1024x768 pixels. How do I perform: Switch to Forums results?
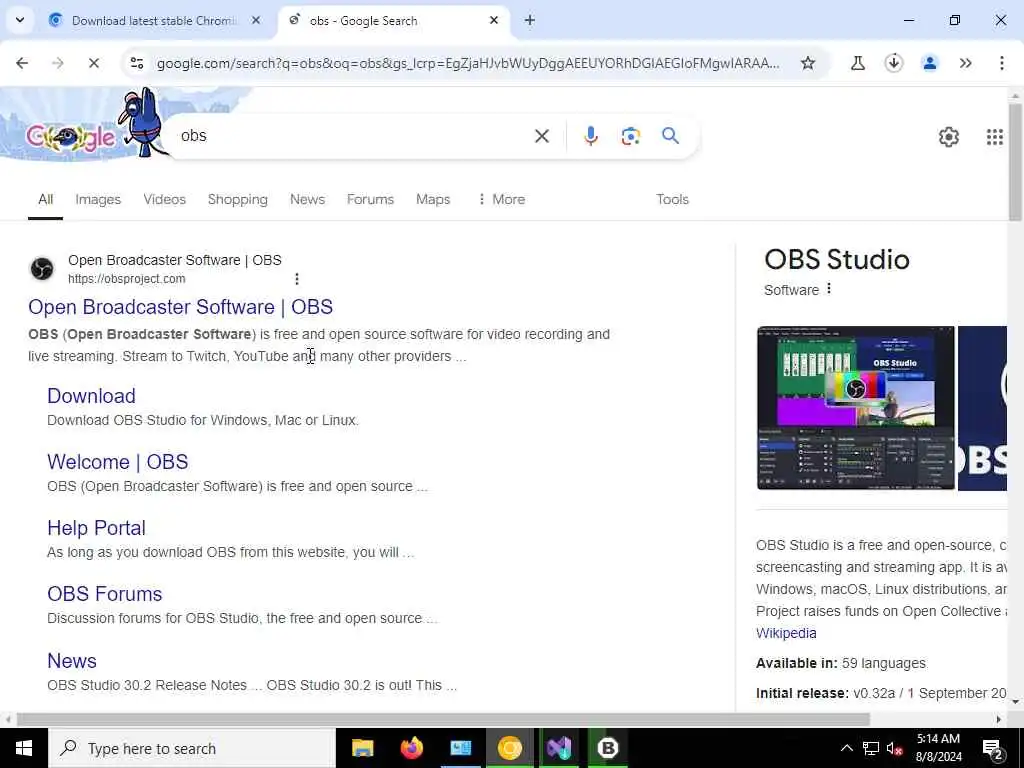pyautogui.click(x=370, y=199)
